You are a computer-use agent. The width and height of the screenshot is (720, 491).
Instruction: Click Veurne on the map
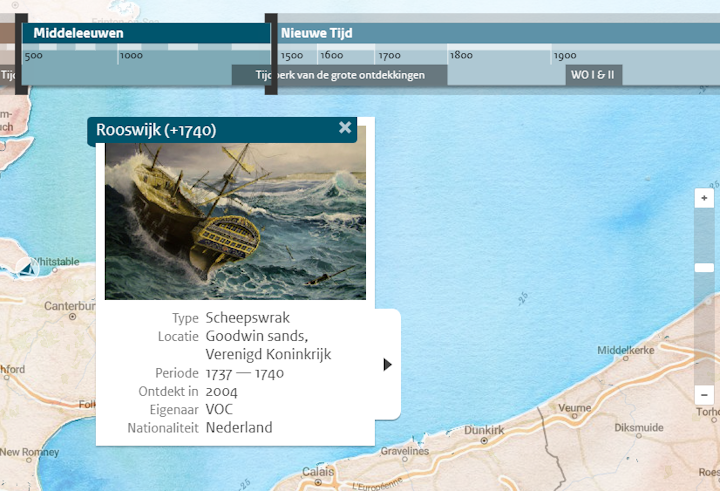click(574, 408)
